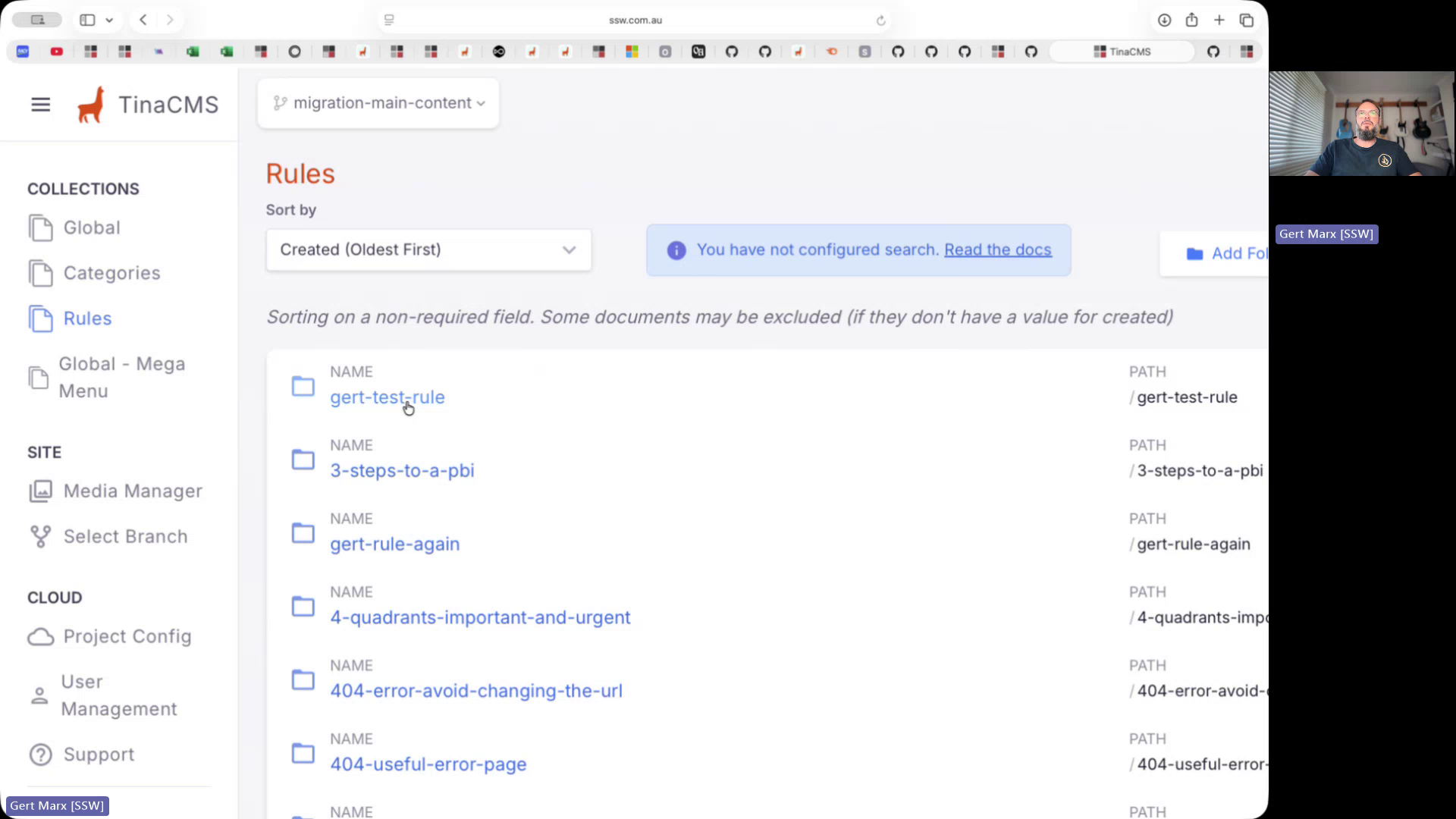Click the profile button left of the sidebar icon
1456x819 pixels.
click(37, 20)
